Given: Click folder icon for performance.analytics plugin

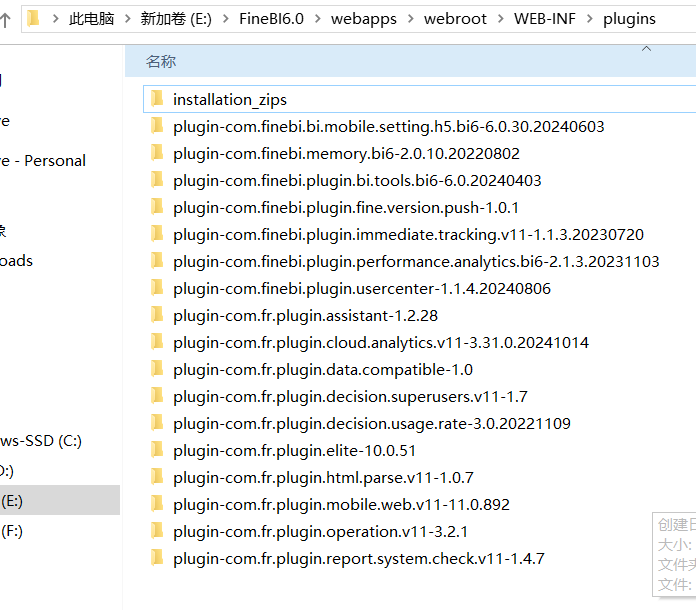Looking at the screenshot, I should pyautogui.click(x=157, y=261).
